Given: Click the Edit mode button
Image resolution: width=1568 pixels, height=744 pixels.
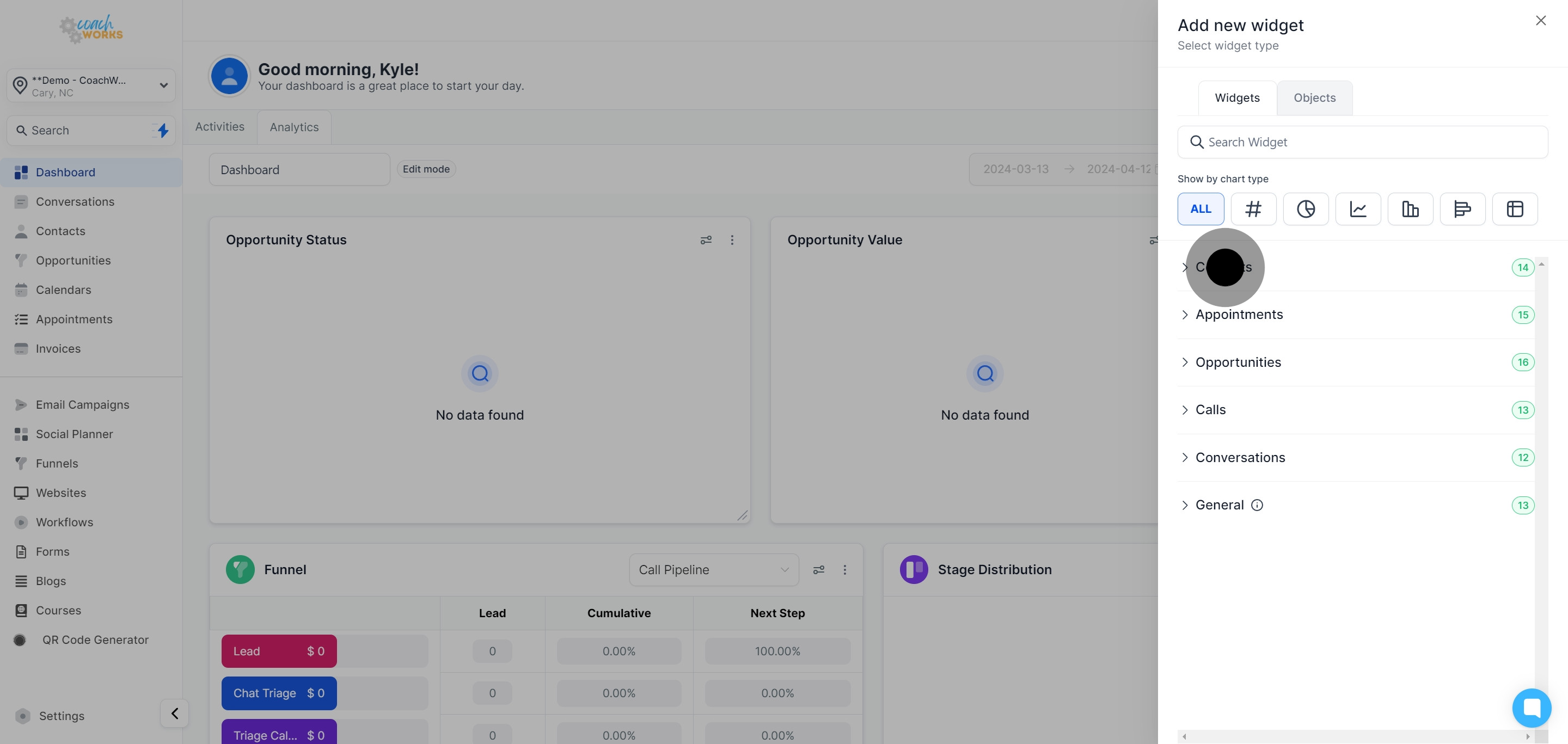Looking at the screenshot, I should pyautogui.click(x=426, y=169).
